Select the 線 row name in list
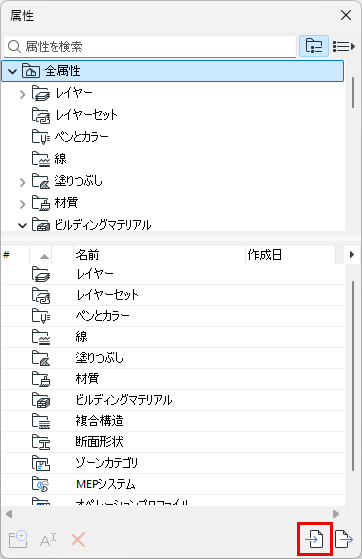Screen dimensions: 362x559 click(x=82, y=337)
